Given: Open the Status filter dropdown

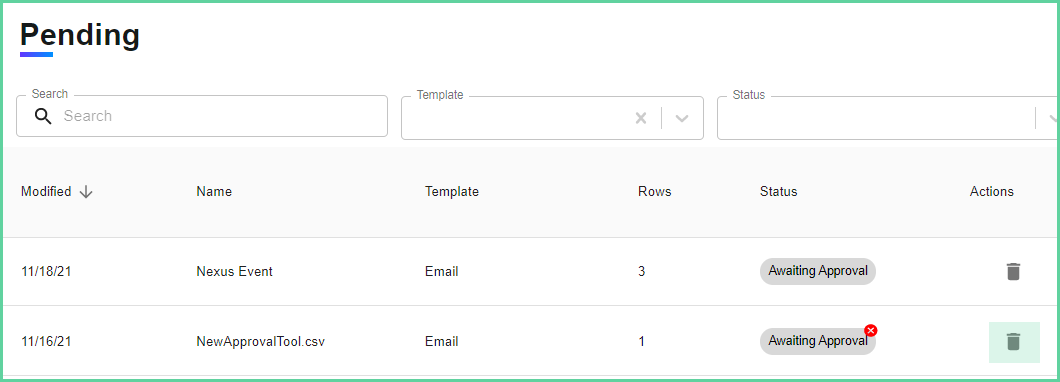Looking at the screenshot, I should (x=887, y=118).
